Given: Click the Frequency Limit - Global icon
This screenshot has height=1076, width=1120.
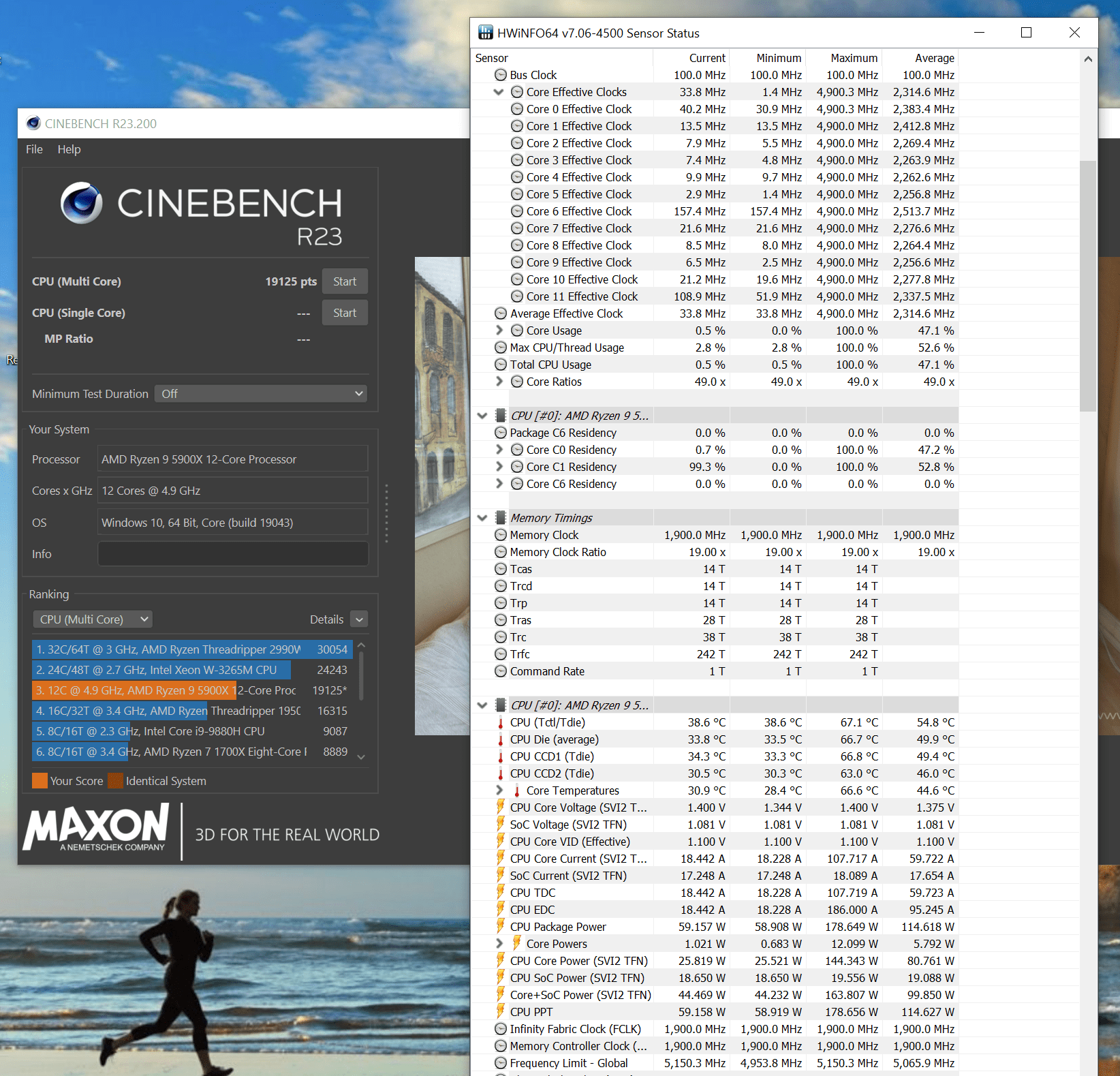Looking at the screenshot, I should (501, 1063).
